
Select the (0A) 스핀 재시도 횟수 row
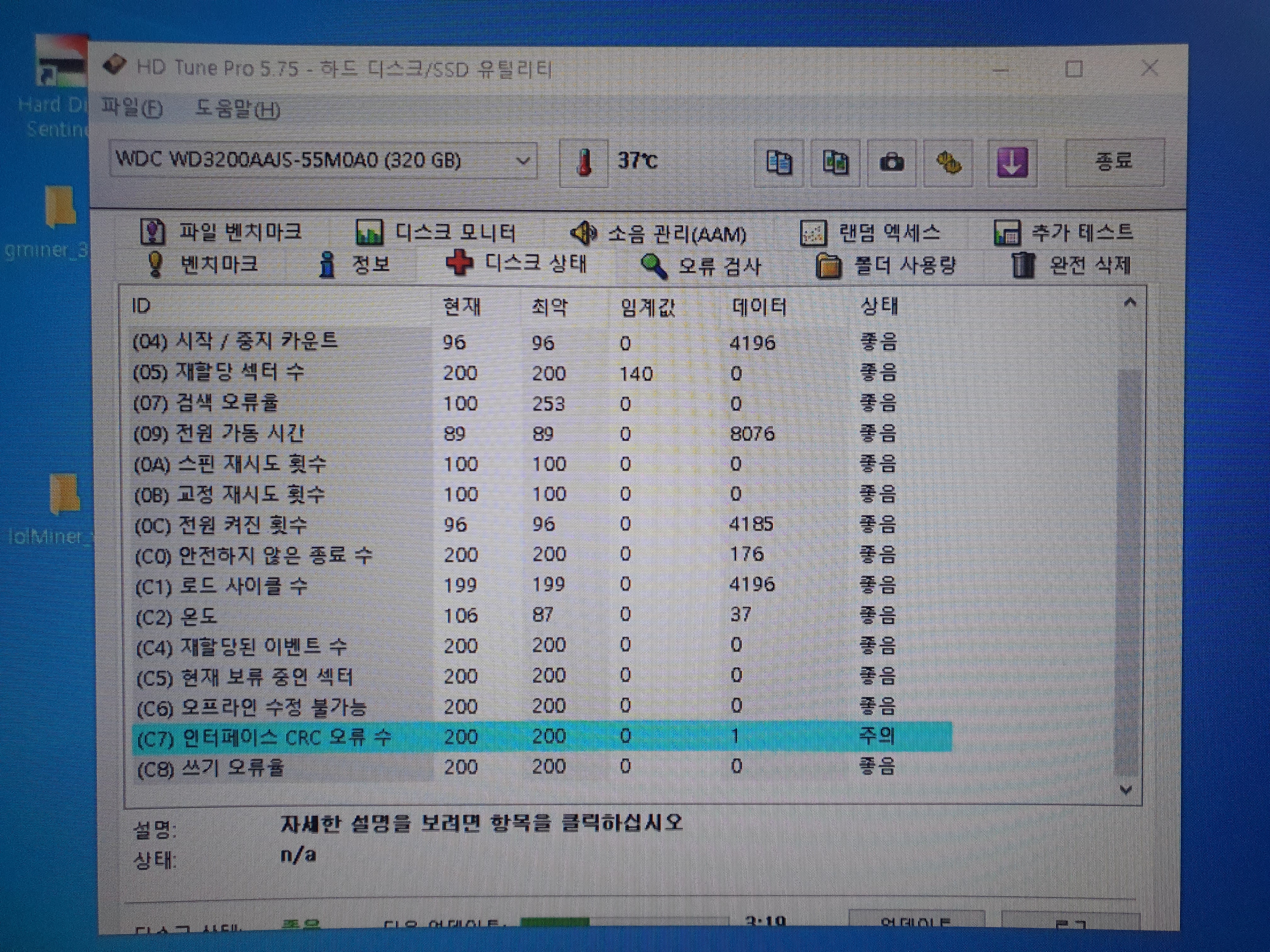[x=541, y=463]
